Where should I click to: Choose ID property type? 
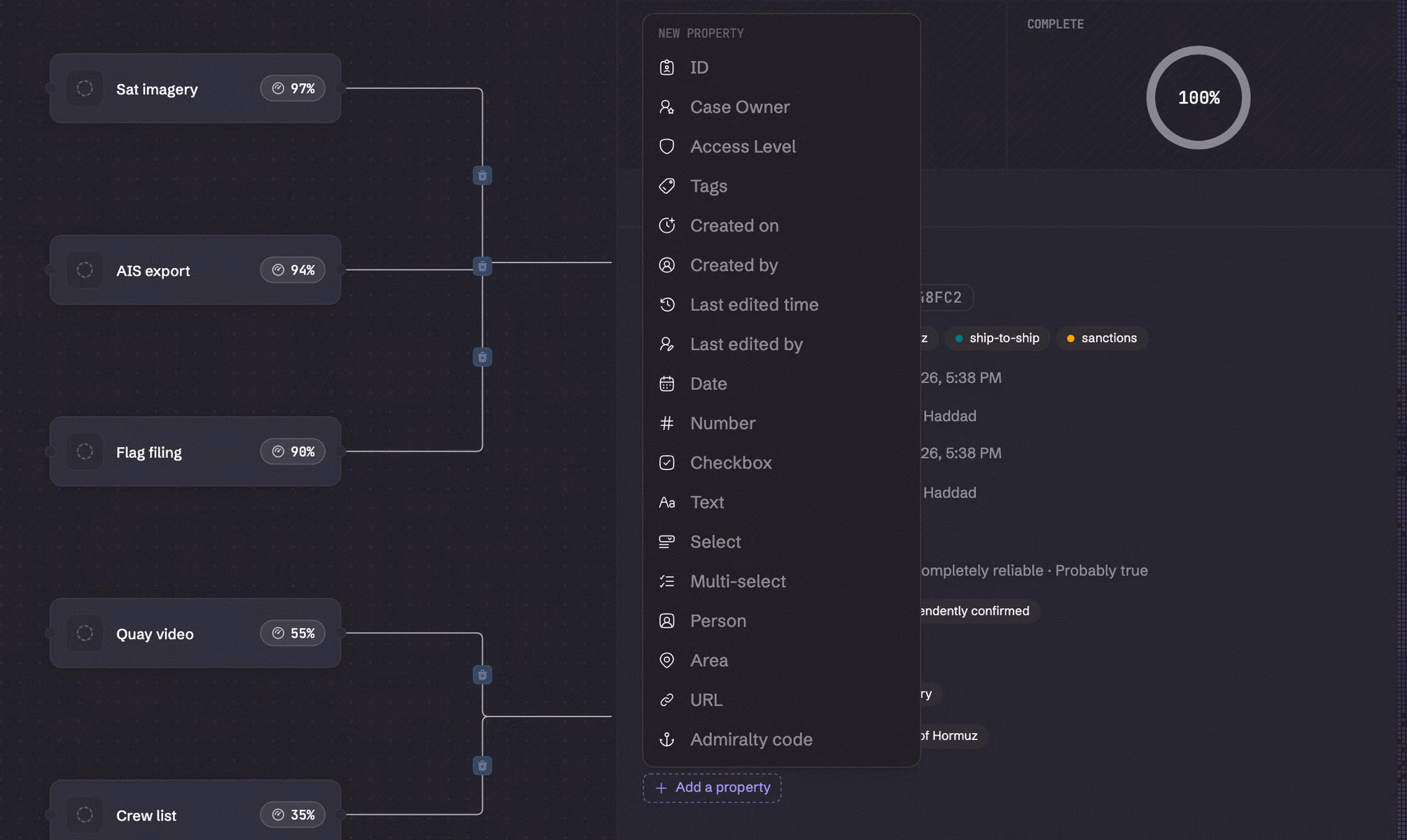(x=781, y=67)
